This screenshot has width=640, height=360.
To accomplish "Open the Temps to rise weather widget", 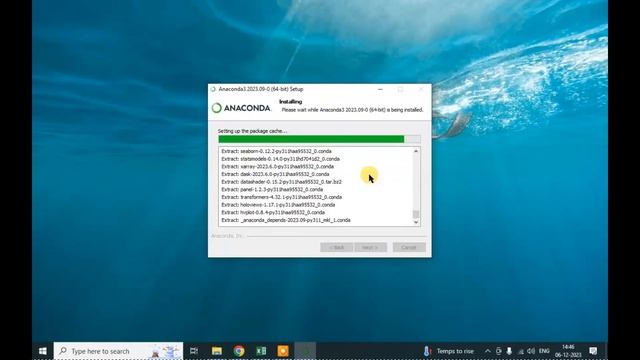I will click(448, 351).
